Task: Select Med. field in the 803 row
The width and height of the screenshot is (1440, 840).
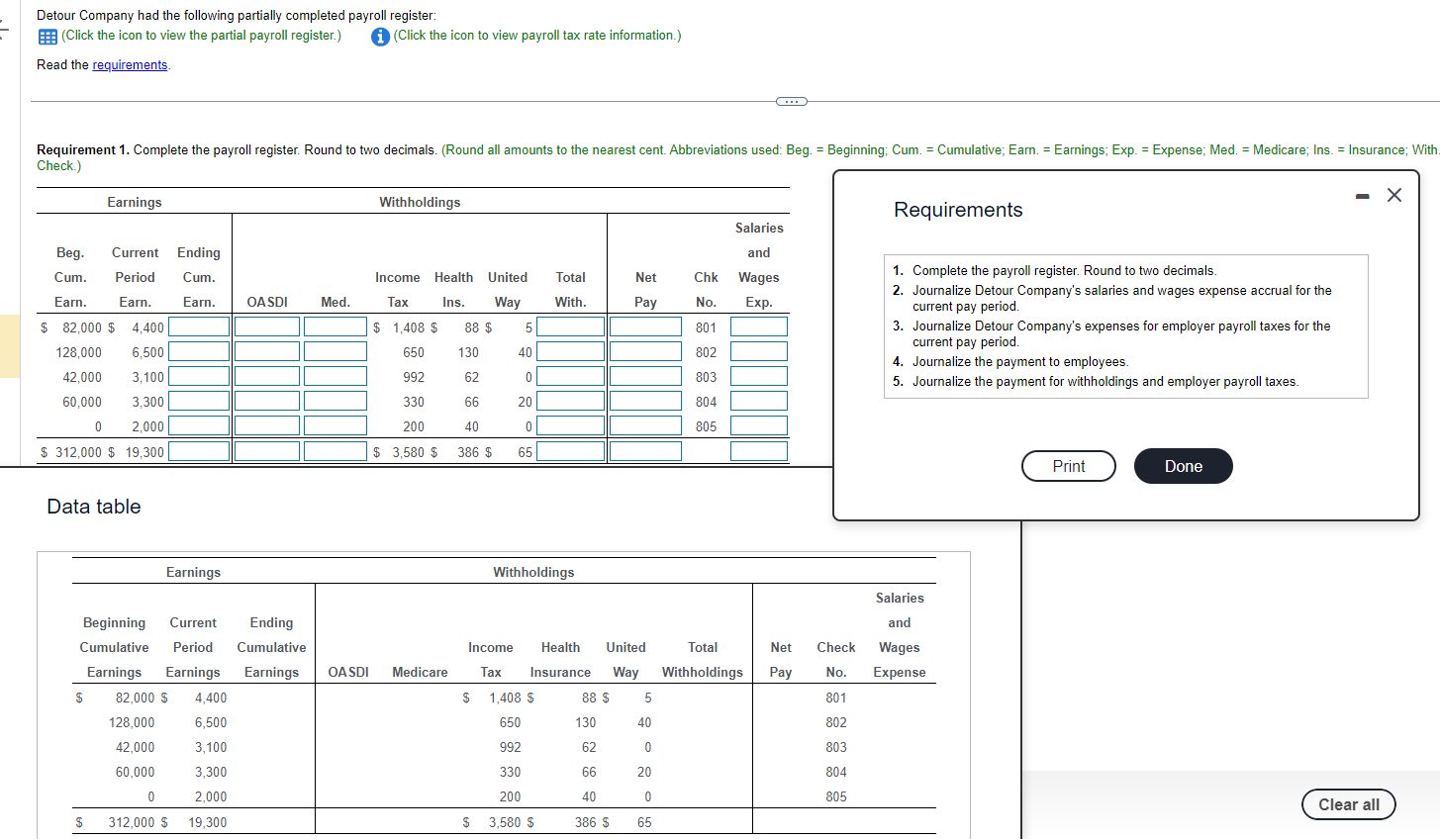Action: tap(336, 376)
